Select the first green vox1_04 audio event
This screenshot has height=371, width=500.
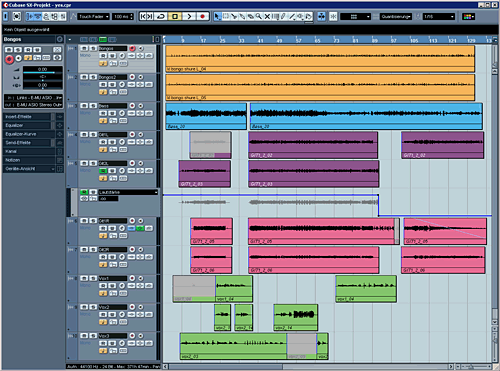(234, 289)
